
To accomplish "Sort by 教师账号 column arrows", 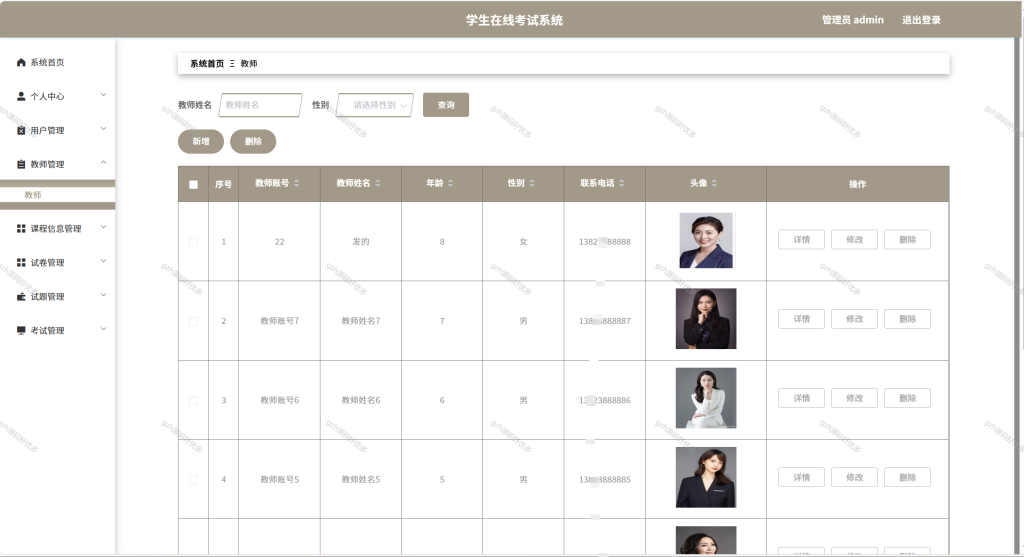I will (296, 183).
